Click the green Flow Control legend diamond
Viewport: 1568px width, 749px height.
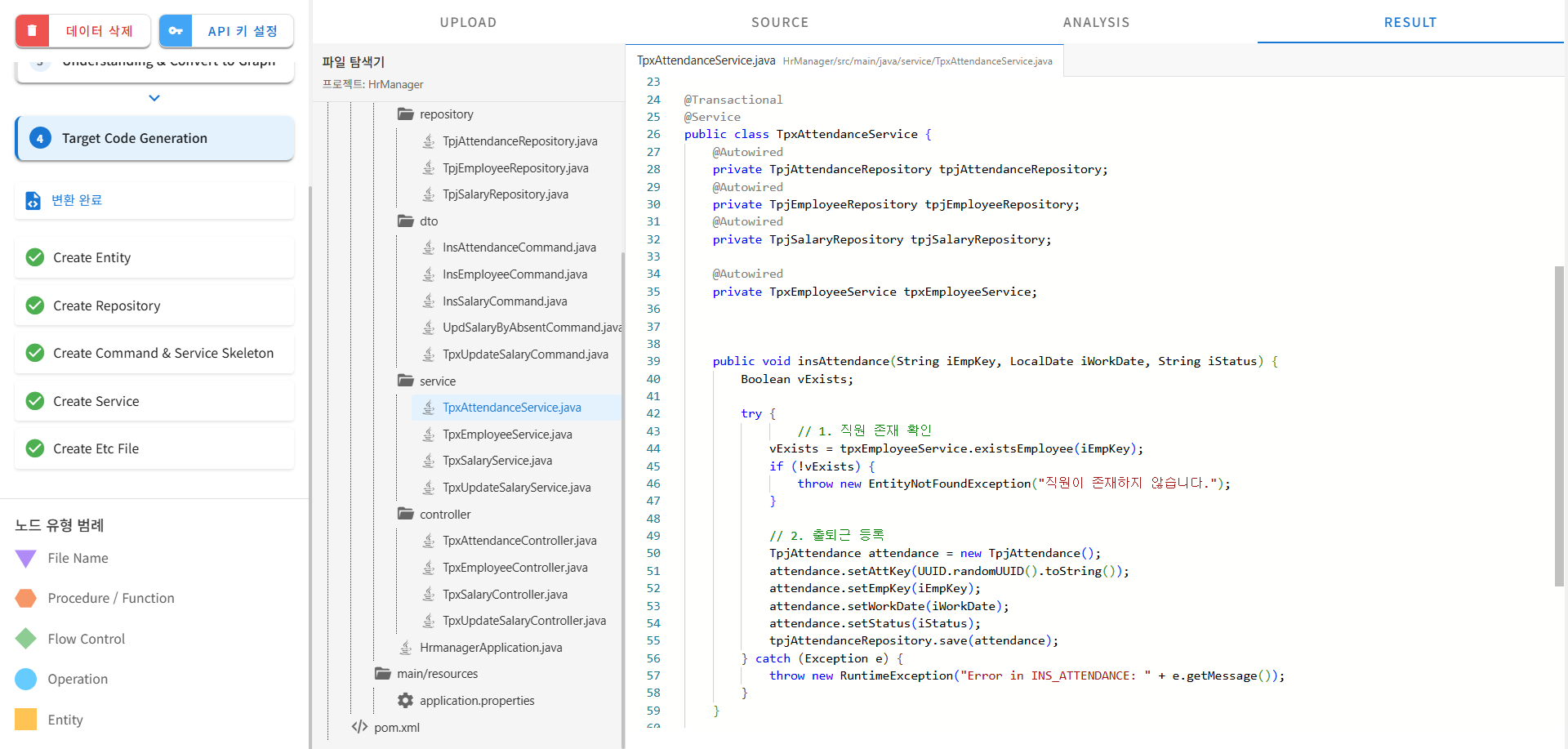click(26, 639)
